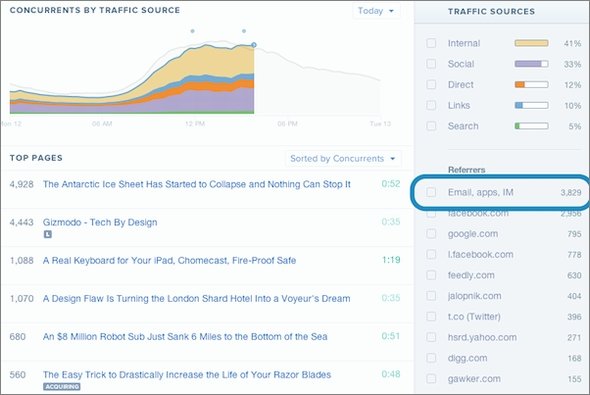Select the Direct label in Traffic Sources
The width and height of the screenshot is (590, 395).
pyautogui.click(x=461, y=85)
